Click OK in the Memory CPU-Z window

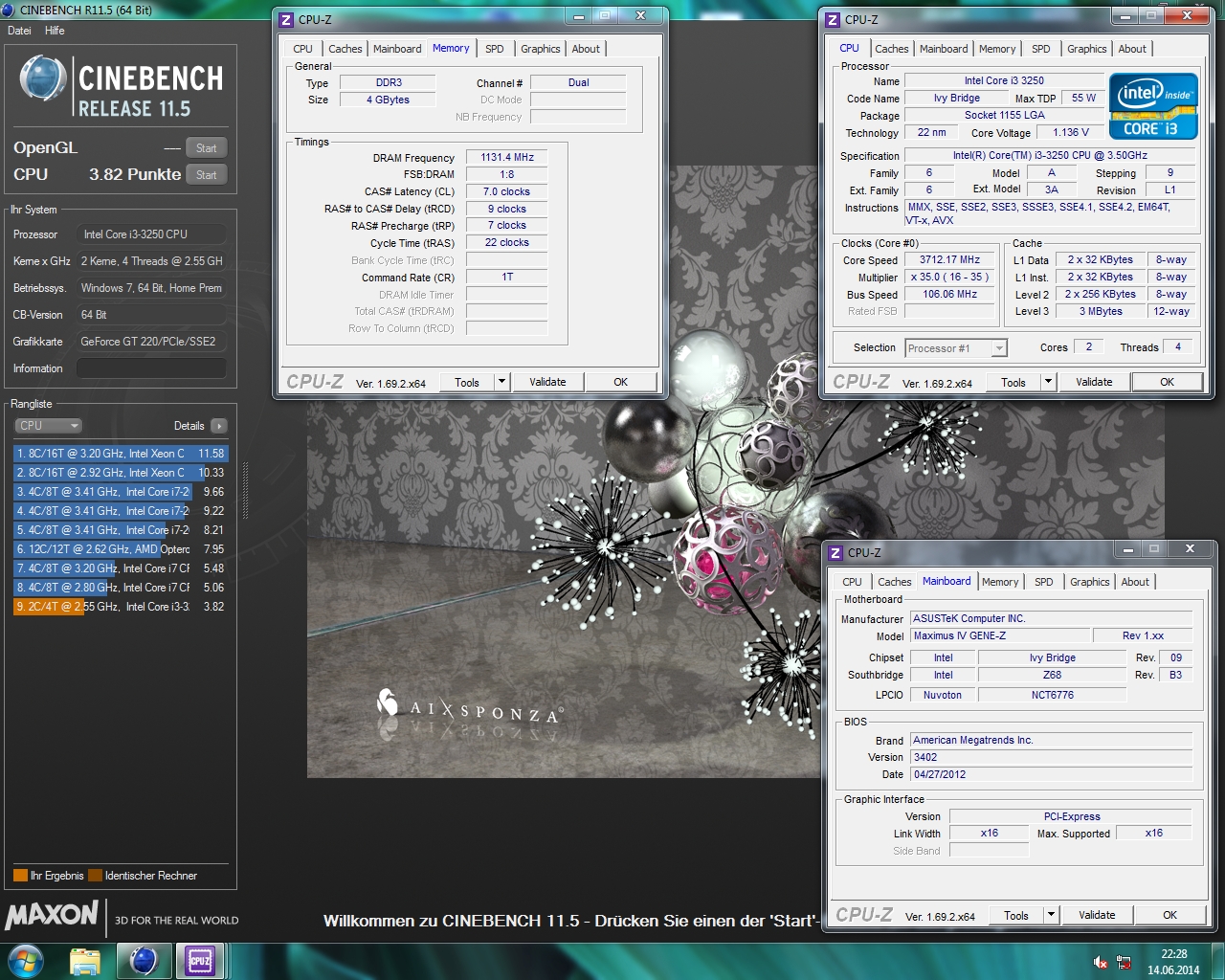[620, 382]
